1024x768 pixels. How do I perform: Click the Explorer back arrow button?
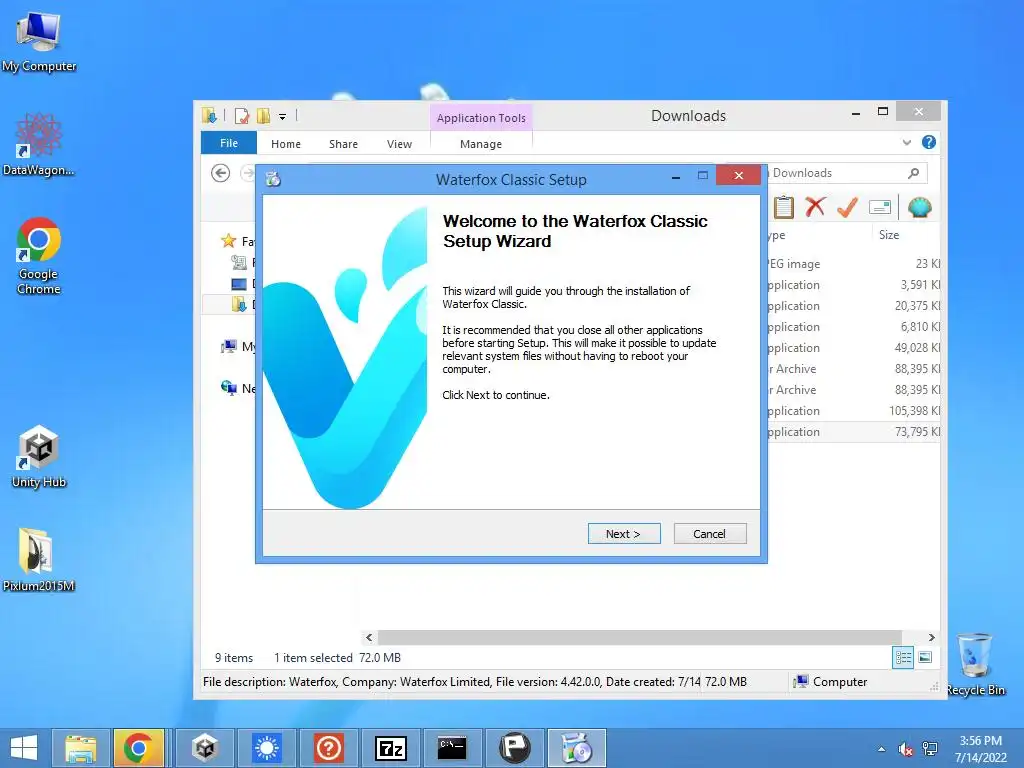pyautogui.click(x=221, y=173)
